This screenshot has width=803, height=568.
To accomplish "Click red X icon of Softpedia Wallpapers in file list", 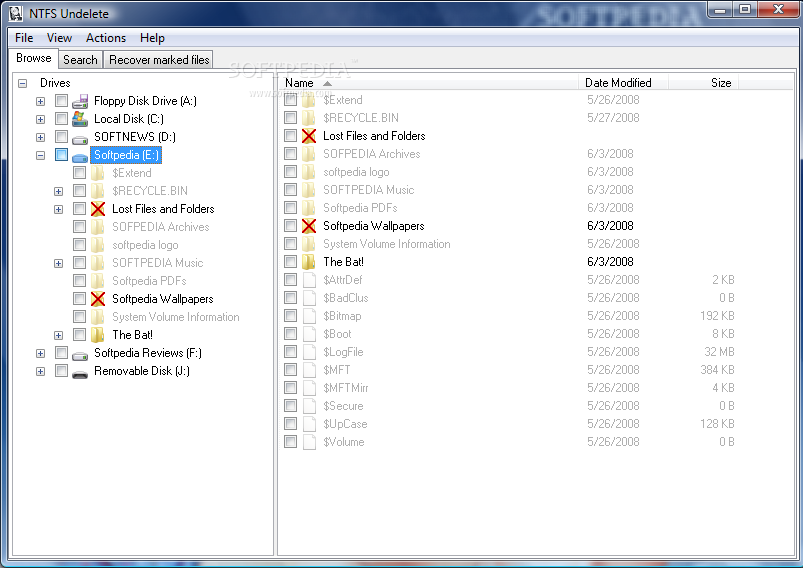I will [x=309, y=226].
